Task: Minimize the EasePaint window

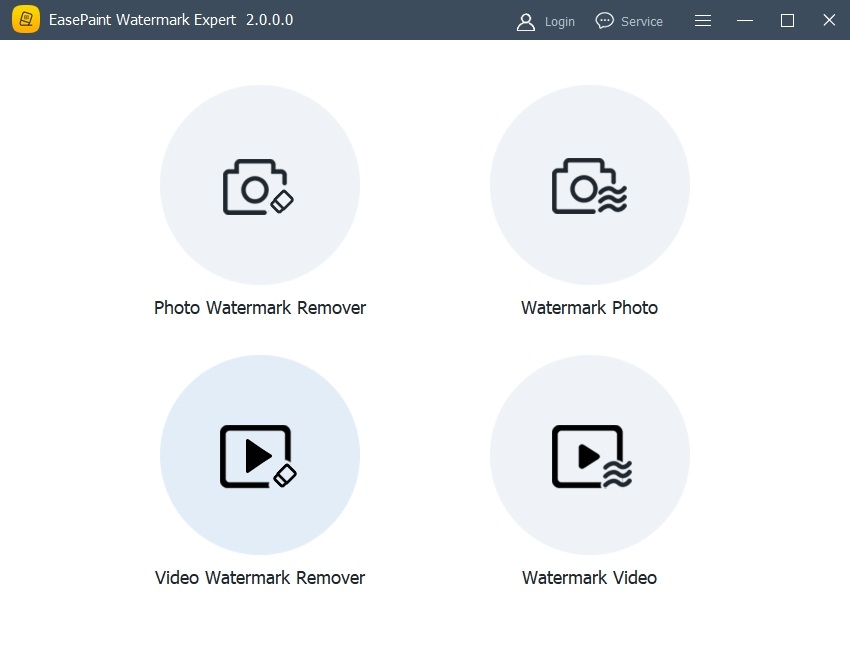Action: click(745, 21)
